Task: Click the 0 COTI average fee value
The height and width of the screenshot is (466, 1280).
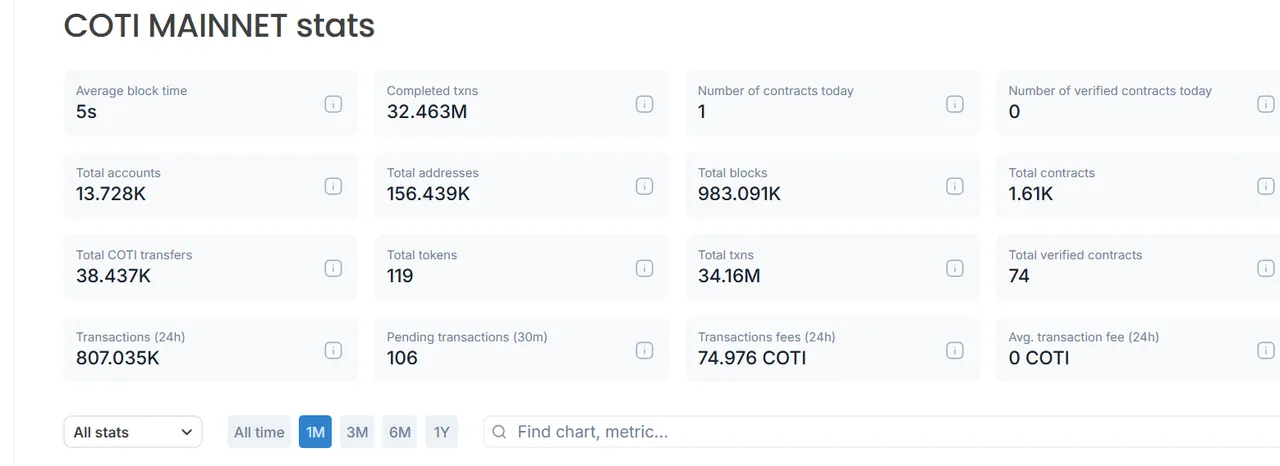Action: [1039, 358]
